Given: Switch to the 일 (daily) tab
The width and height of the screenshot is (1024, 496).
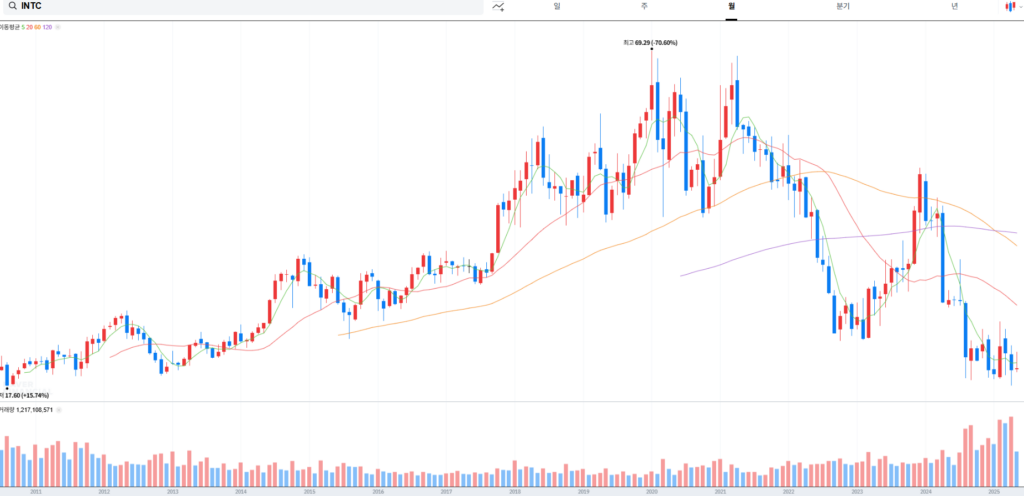Looking at the screenshot, I should click(x=556, y=6).
